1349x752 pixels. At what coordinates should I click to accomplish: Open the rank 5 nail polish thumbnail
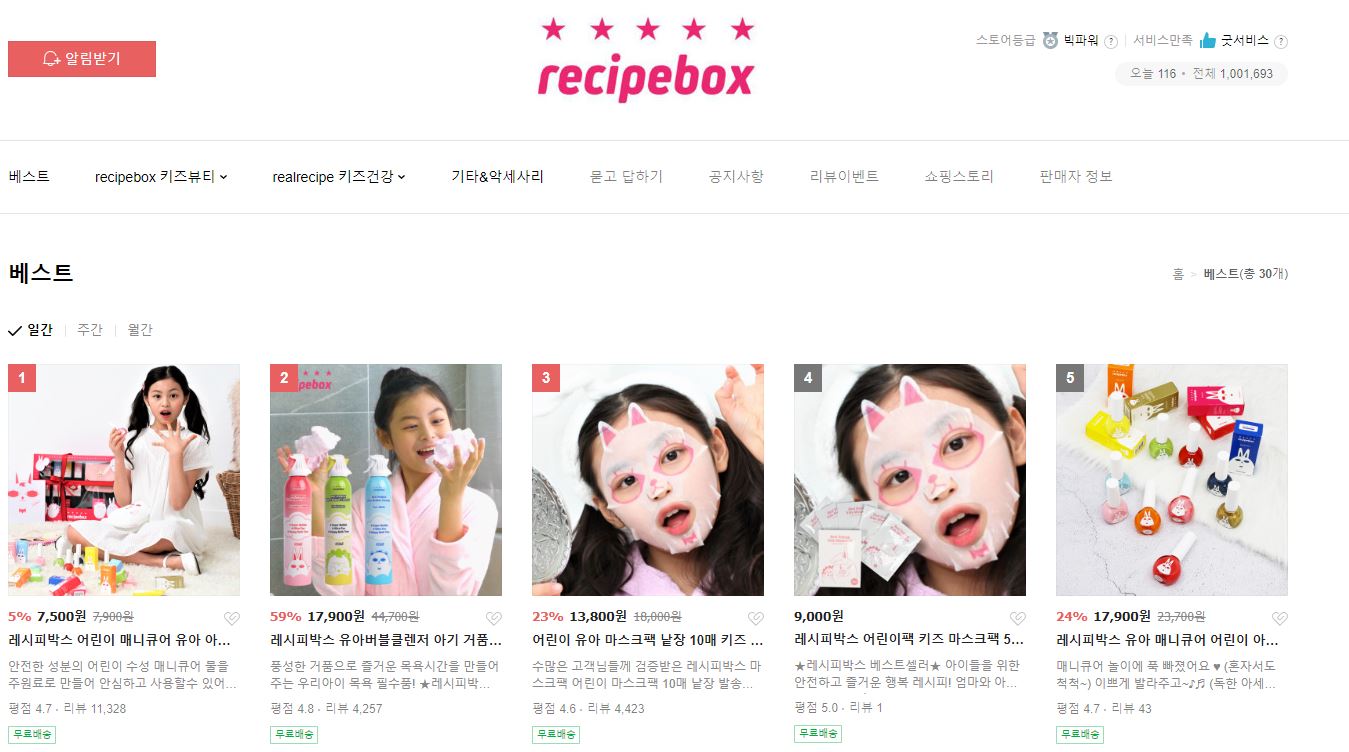tap(1172, 480)
